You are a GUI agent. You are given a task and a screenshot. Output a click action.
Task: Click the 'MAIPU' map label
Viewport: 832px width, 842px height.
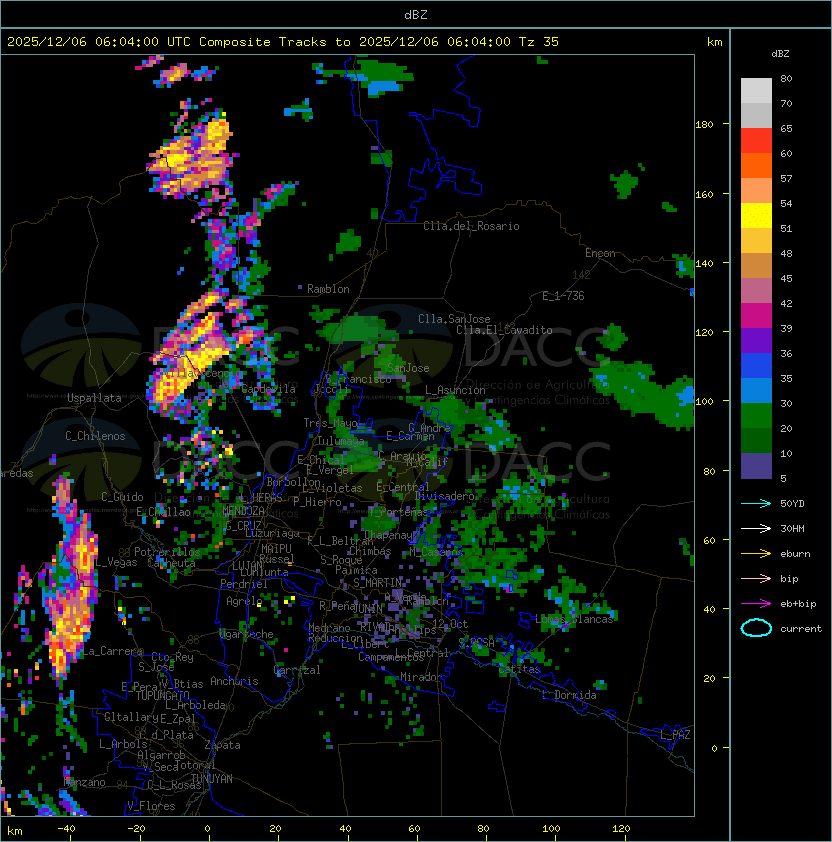click(x=276, y=548)
